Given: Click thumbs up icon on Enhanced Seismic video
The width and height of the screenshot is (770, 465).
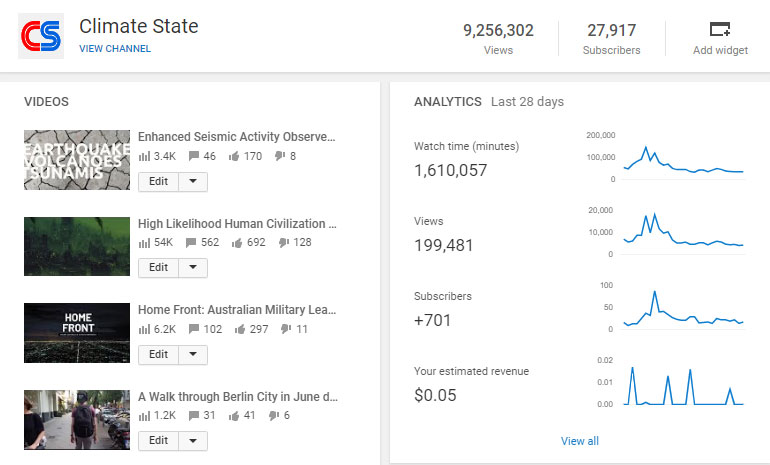Looking at the screenshot, I should point(236,157).
